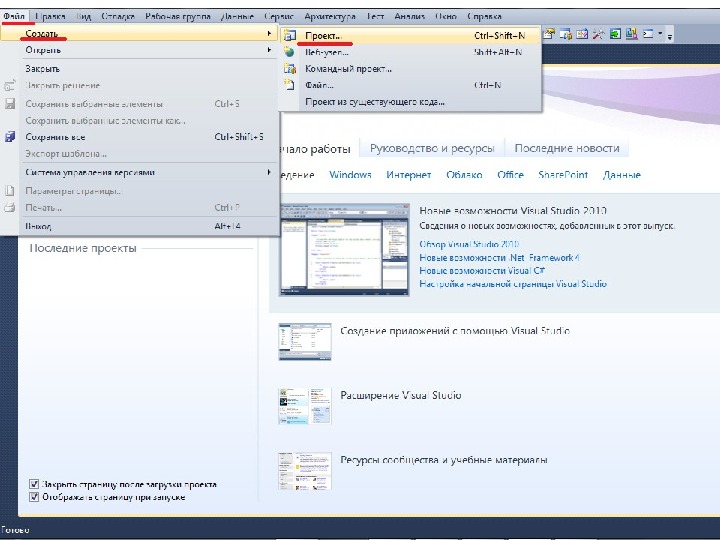Click the new file icon beside Файл...

[x=289, y=85]
